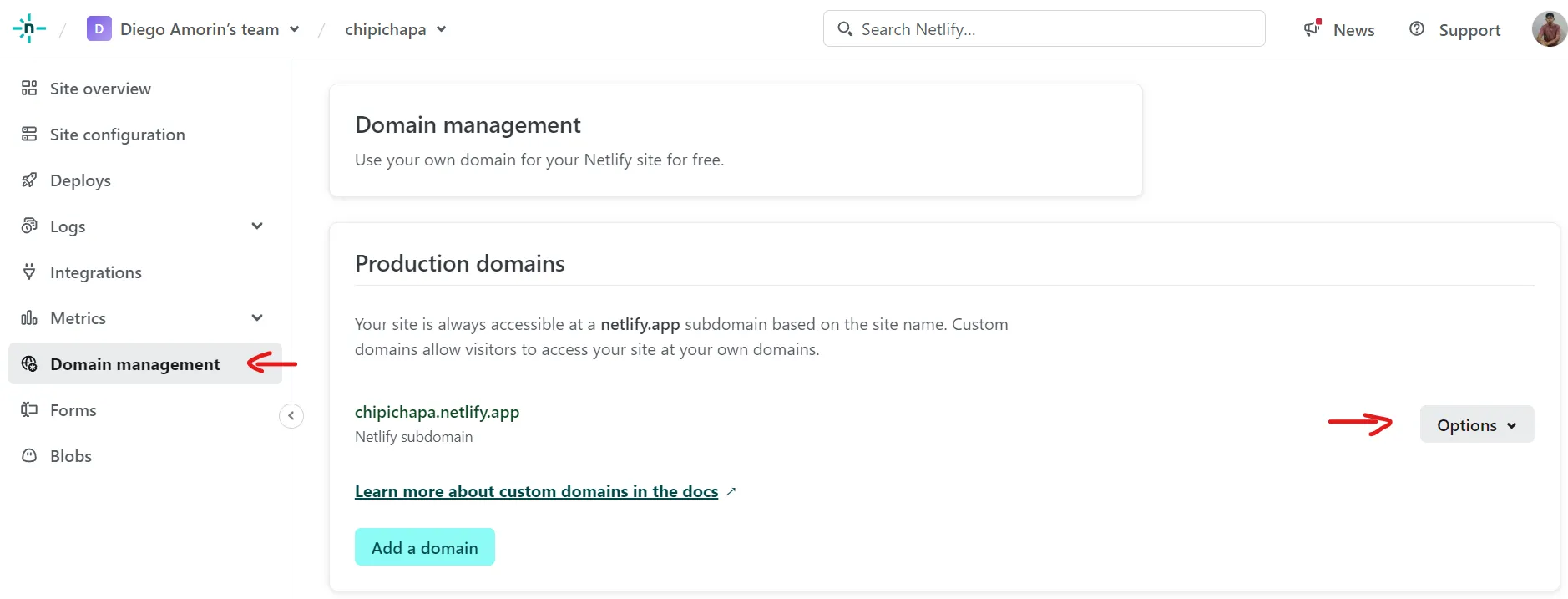Click the Site configuration icon
This screenshot has height=599, width=1568.
29,134
